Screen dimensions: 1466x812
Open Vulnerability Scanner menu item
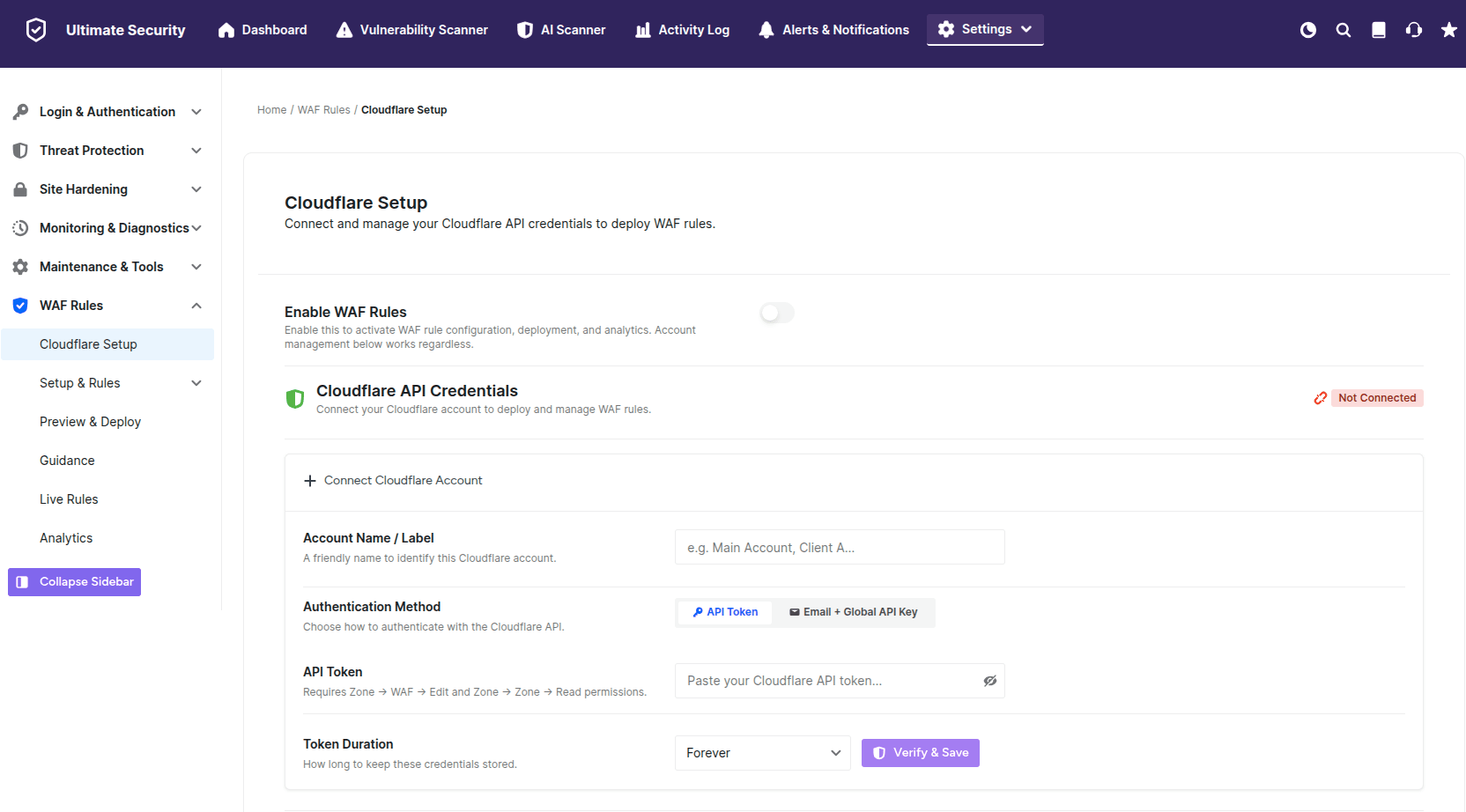click(412, 30)
